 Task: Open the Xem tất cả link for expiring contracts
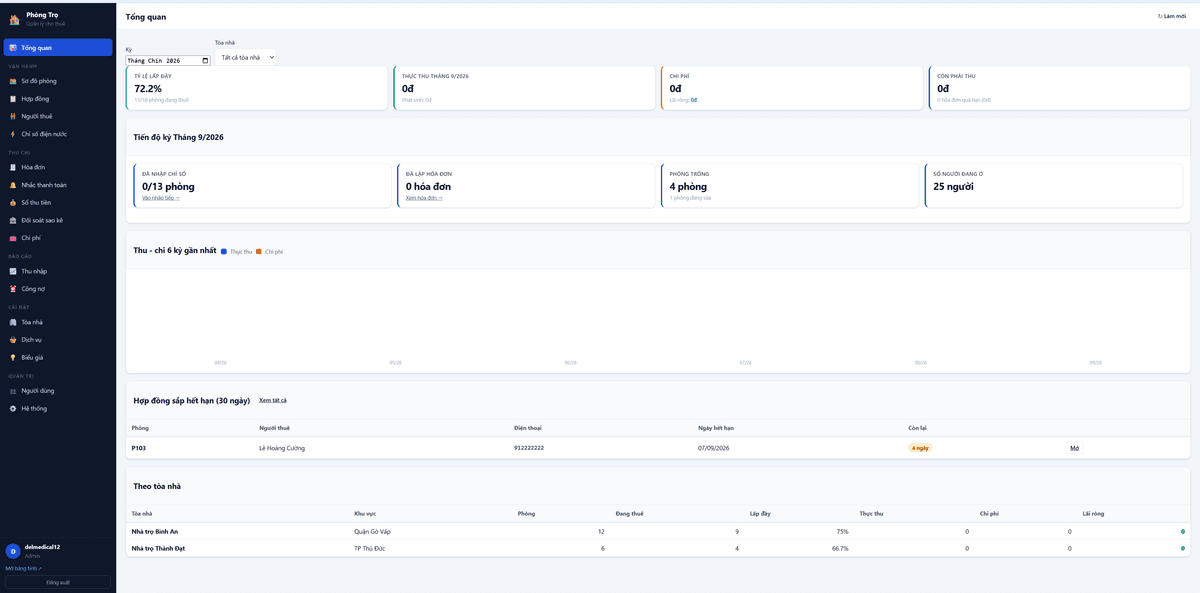273,400
